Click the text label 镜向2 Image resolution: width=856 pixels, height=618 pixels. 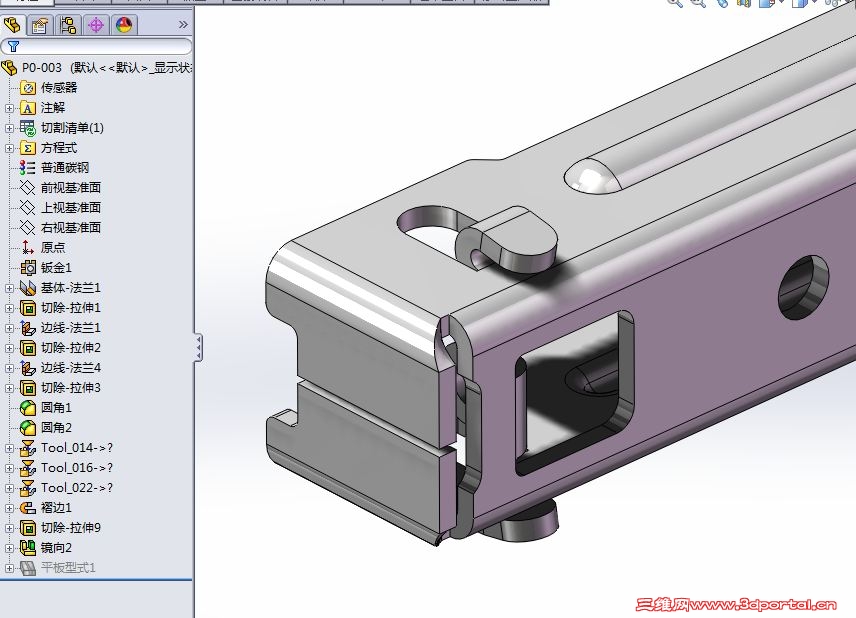tap(56, 548)
